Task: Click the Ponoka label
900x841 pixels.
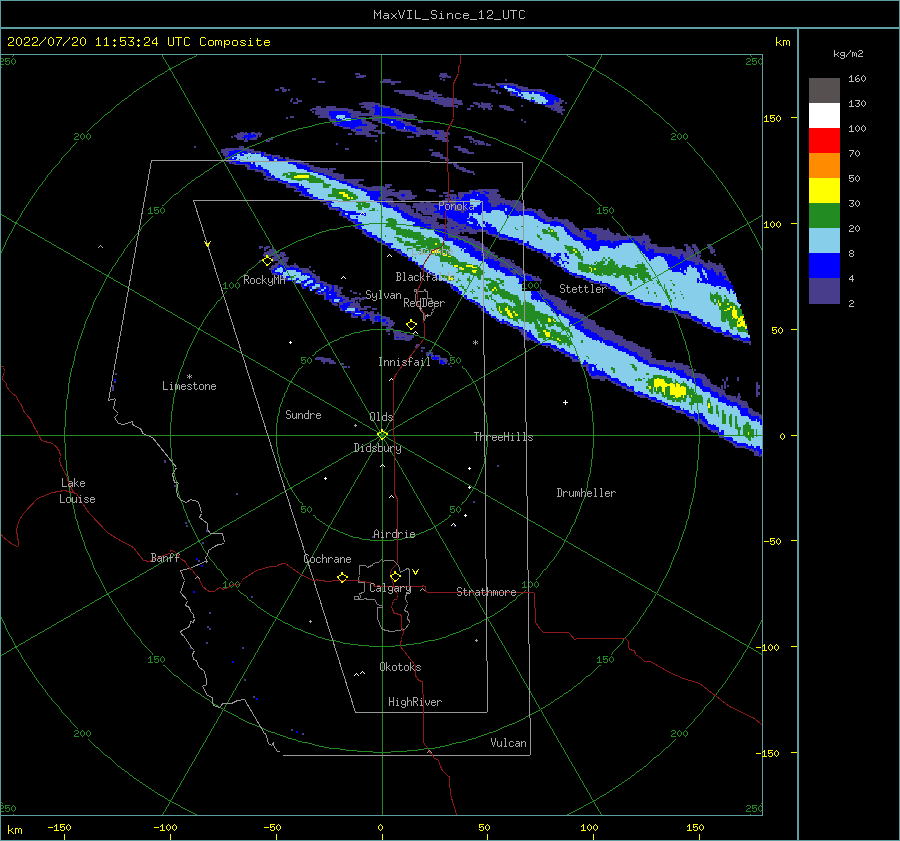Action: (456, 206)
